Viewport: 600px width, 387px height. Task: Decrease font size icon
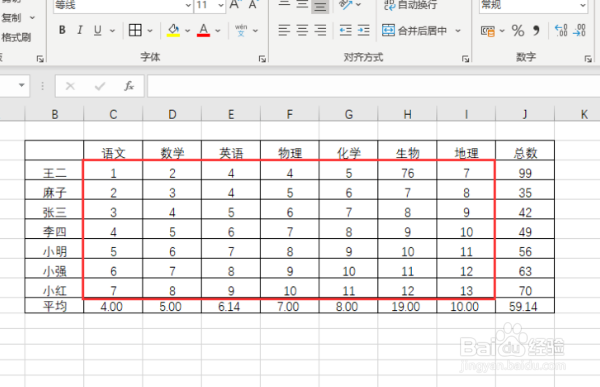[x=253, y=5]
